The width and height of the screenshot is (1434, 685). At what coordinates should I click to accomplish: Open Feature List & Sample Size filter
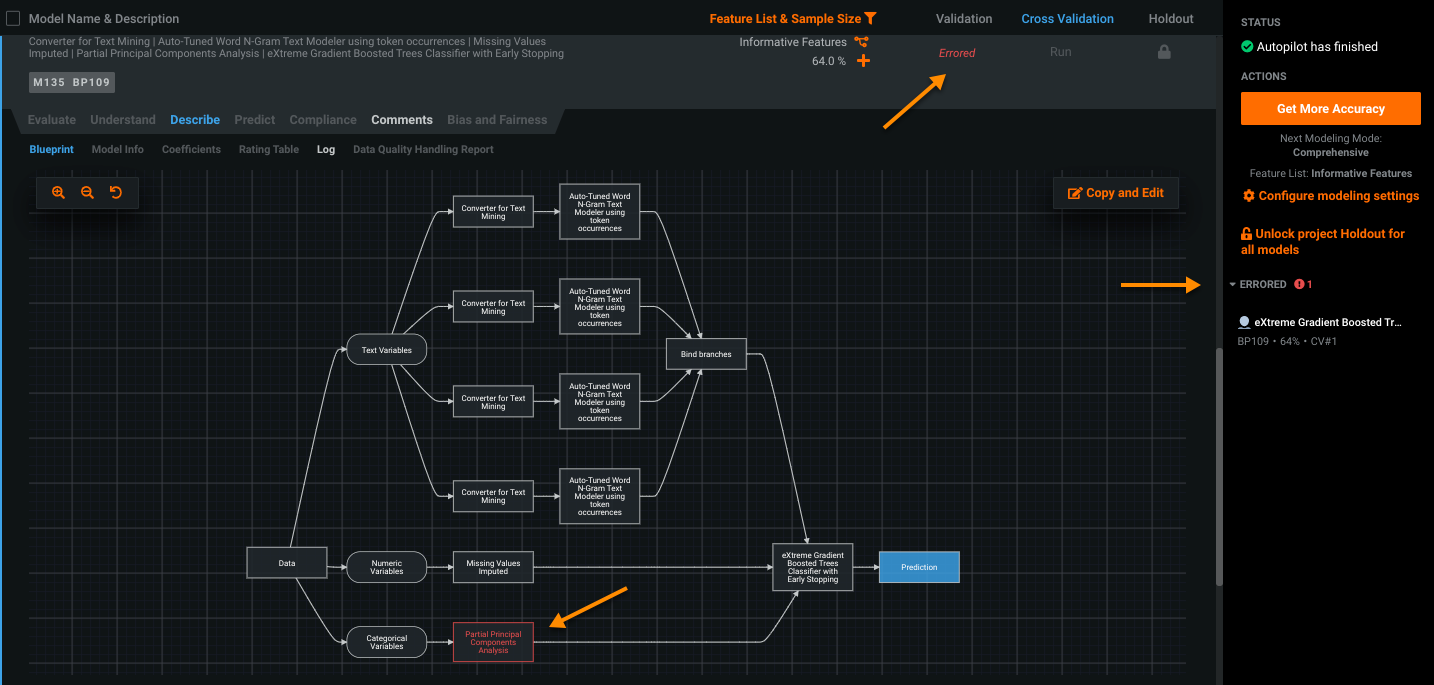pos(785,19)
